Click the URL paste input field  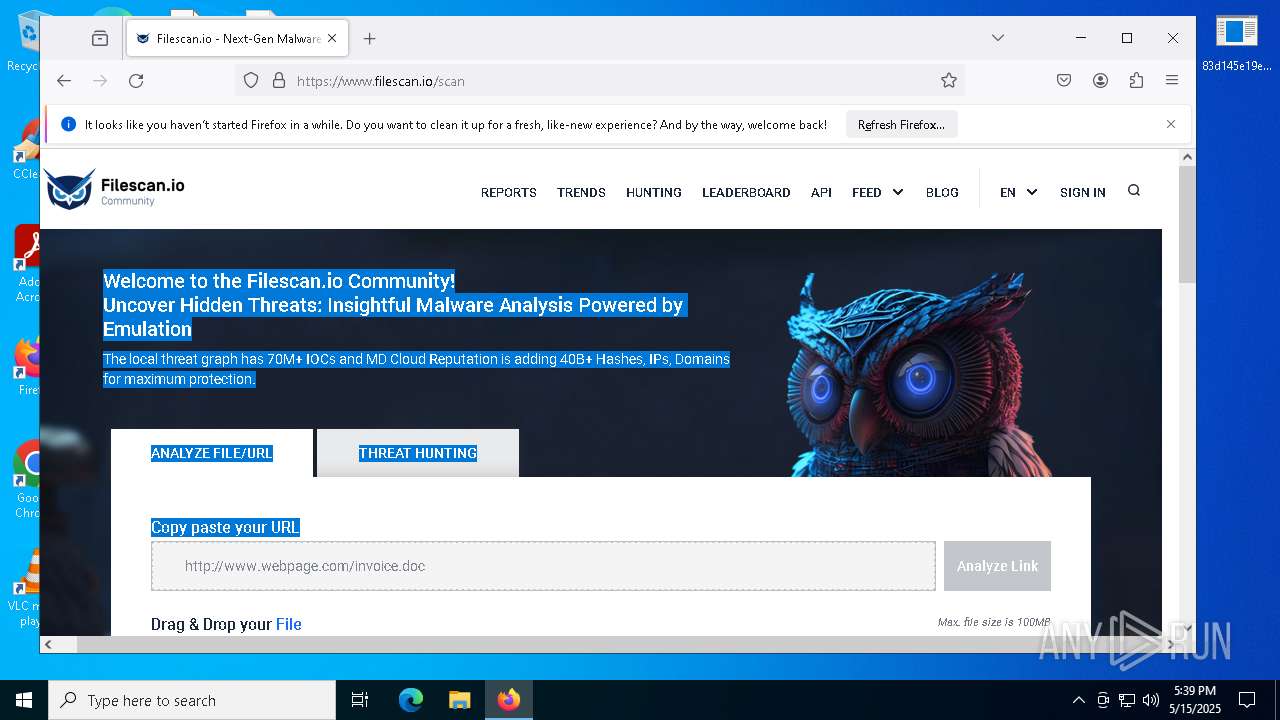tap(544, 566)
